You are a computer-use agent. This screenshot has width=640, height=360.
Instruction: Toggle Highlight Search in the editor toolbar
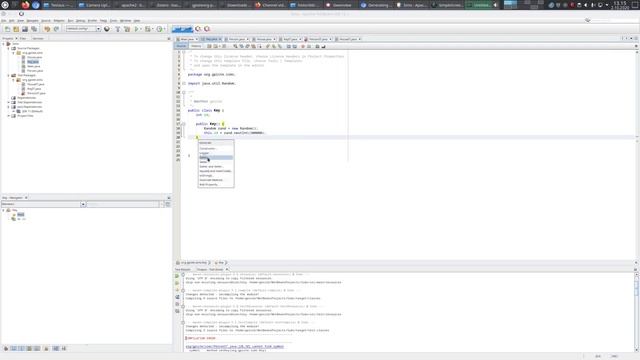point(253,47)
